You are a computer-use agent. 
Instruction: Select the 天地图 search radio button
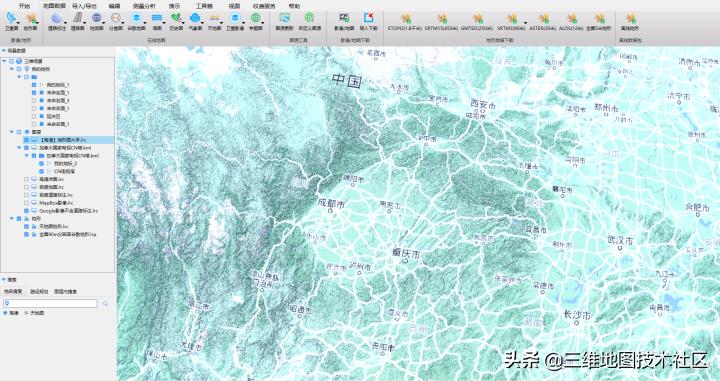(x=27, y=313)
